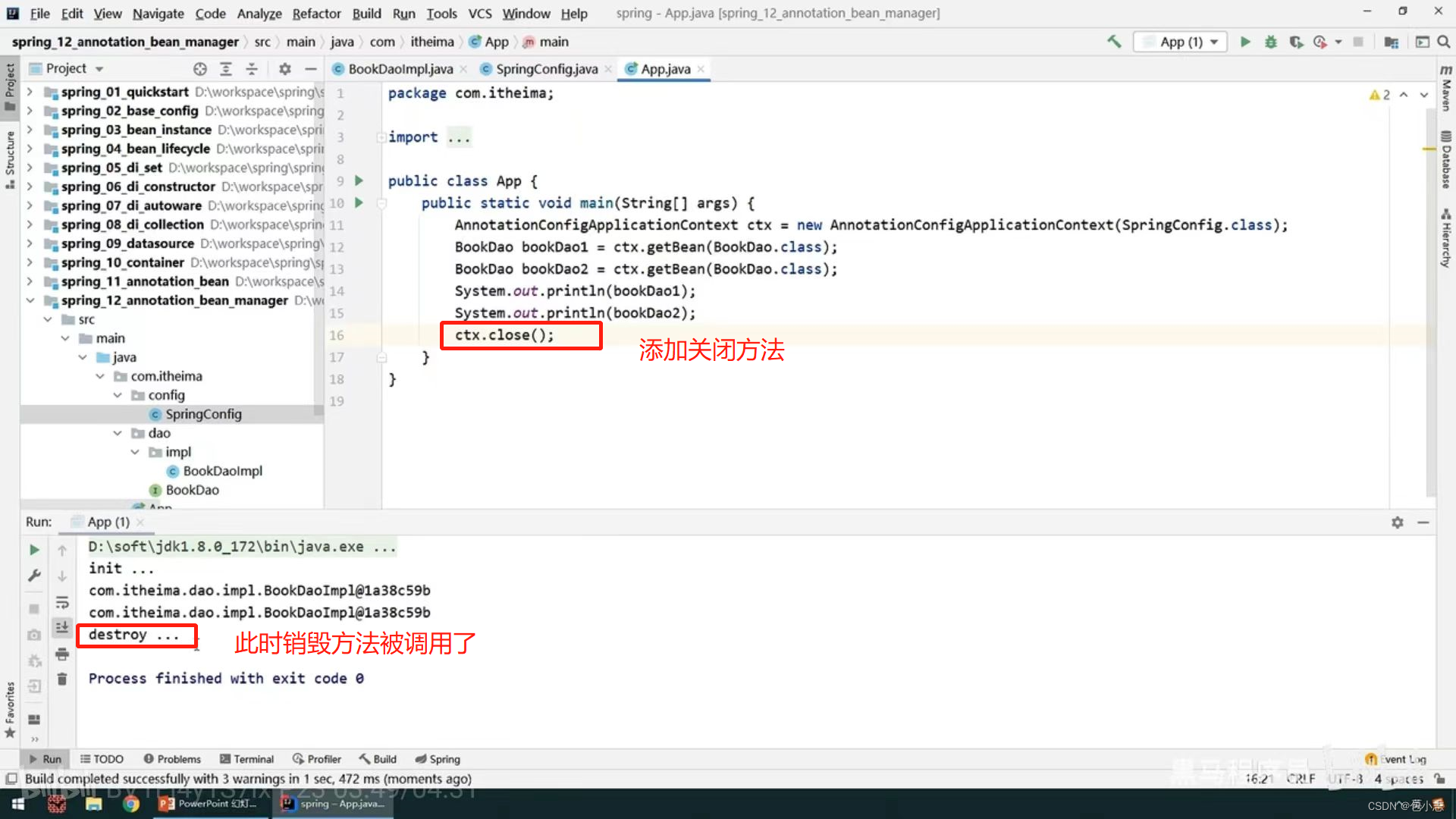Select BookDaoImpl in project tree

(222, 471)
